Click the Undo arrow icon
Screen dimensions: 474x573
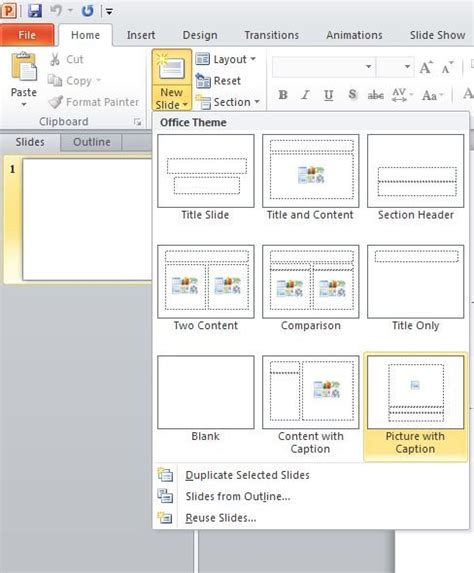coord(56,10)
